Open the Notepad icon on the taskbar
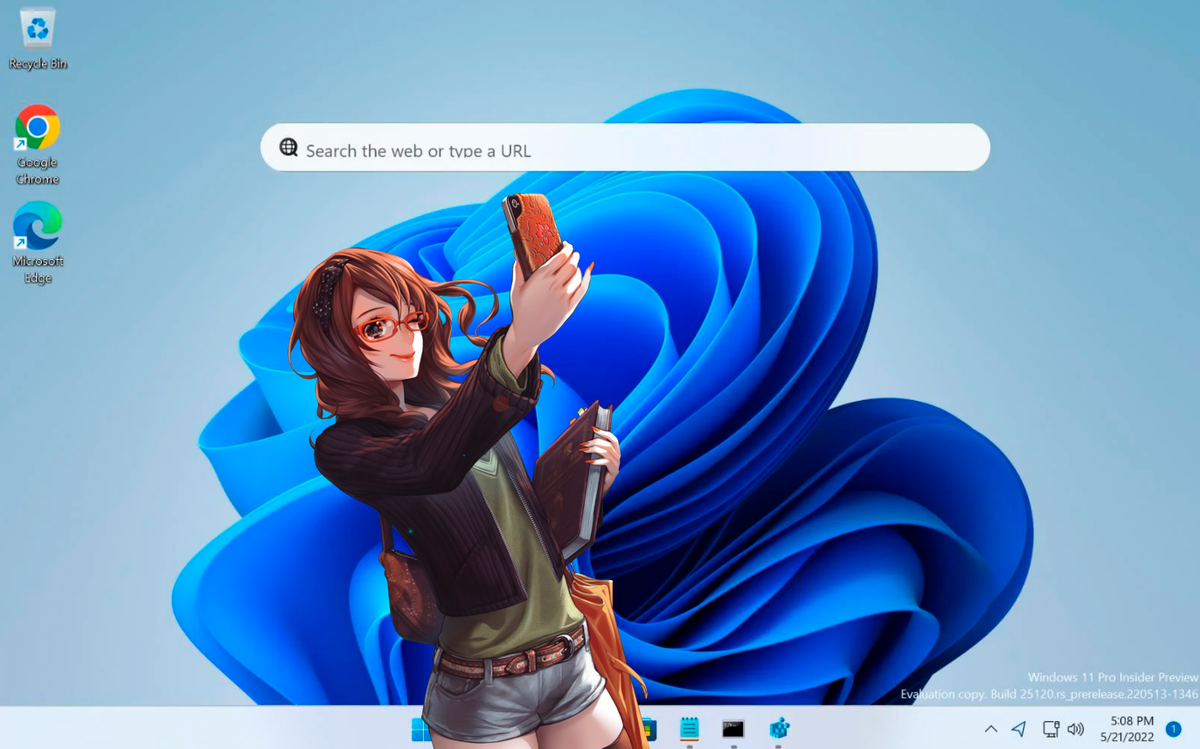Image resolution: width=1200 pixels, height=749 pixels. 689,729
